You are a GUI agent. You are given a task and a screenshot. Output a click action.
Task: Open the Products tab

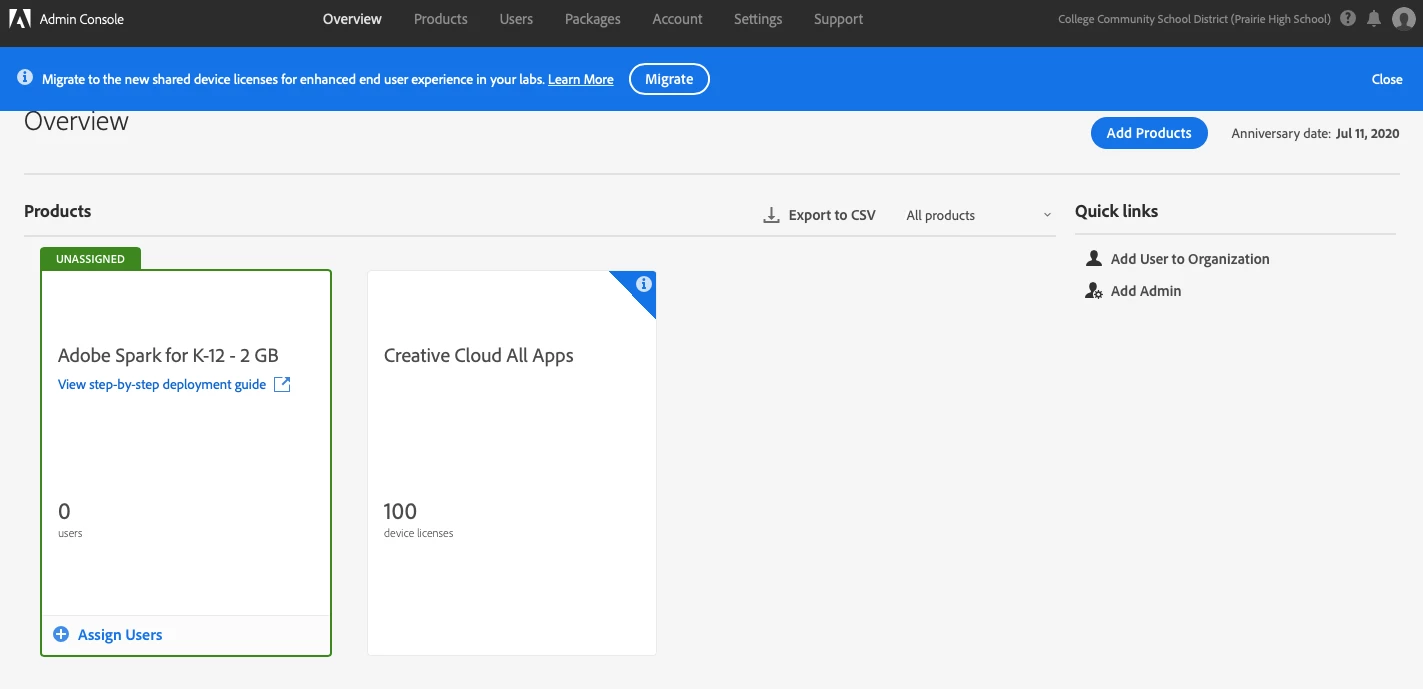[x=441, y=19]
